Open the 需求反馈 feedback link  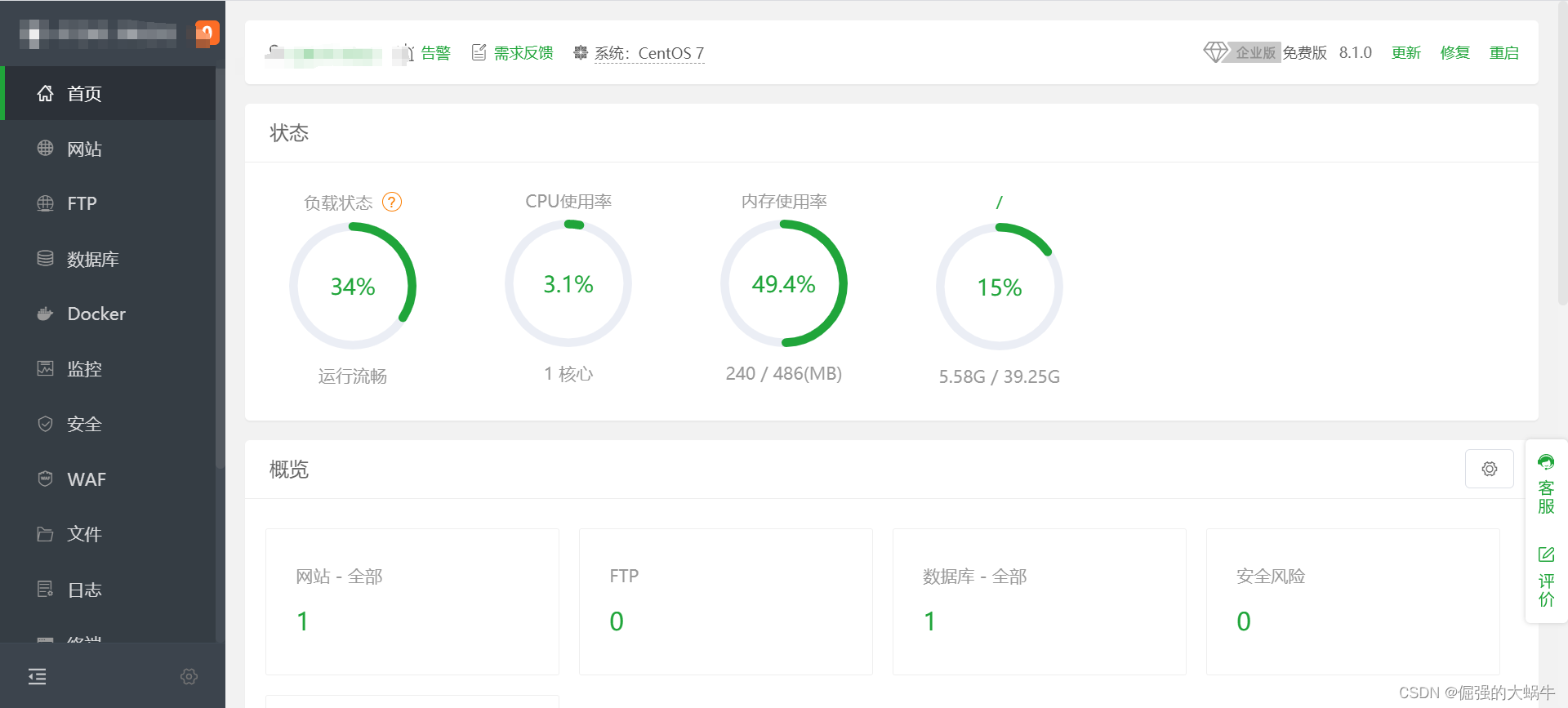click(523, 53)
